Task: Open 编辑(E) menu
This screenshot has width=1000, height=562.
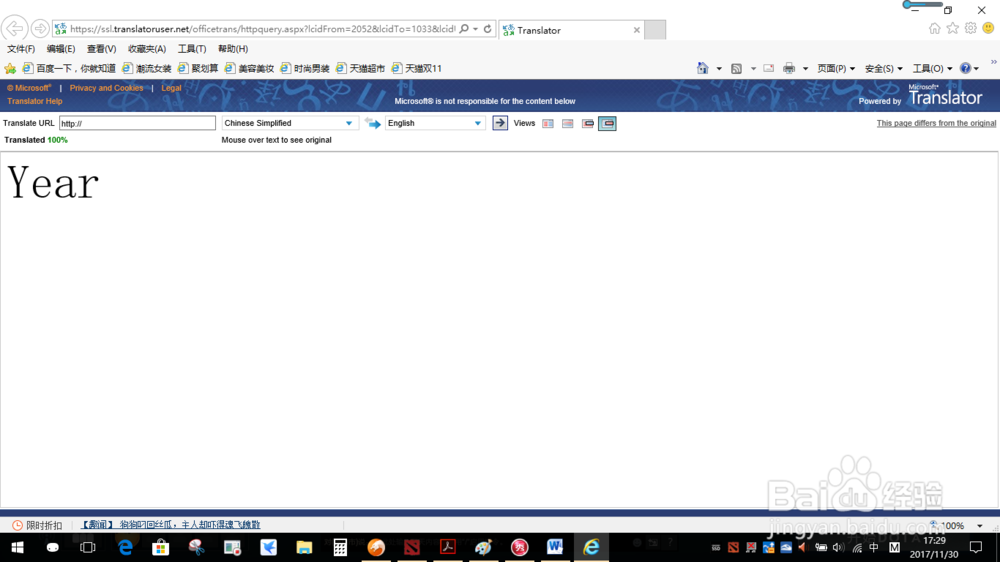Action: click(61, 48)
